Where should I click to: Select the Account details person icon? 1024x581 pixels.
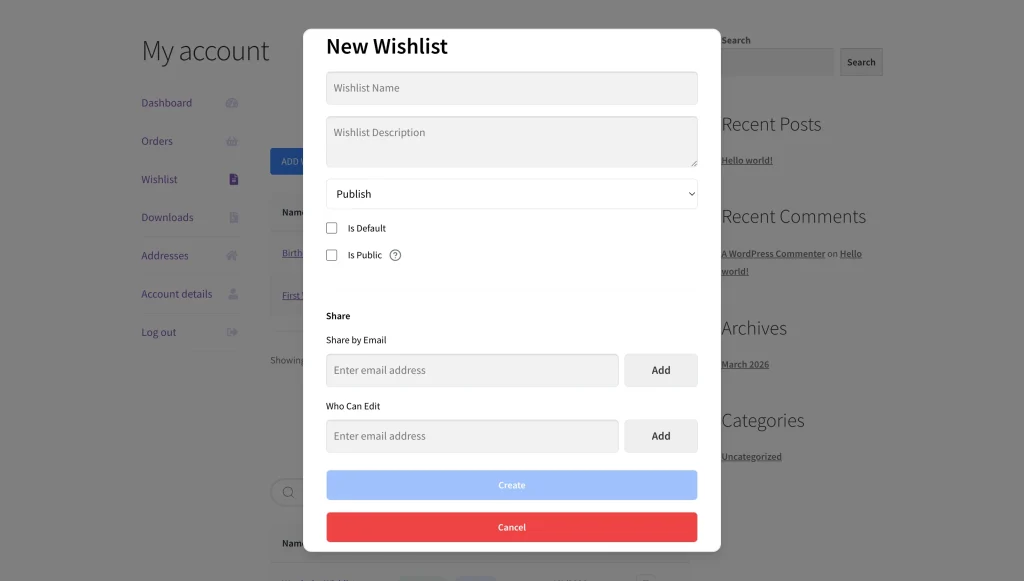click(232, 294)
